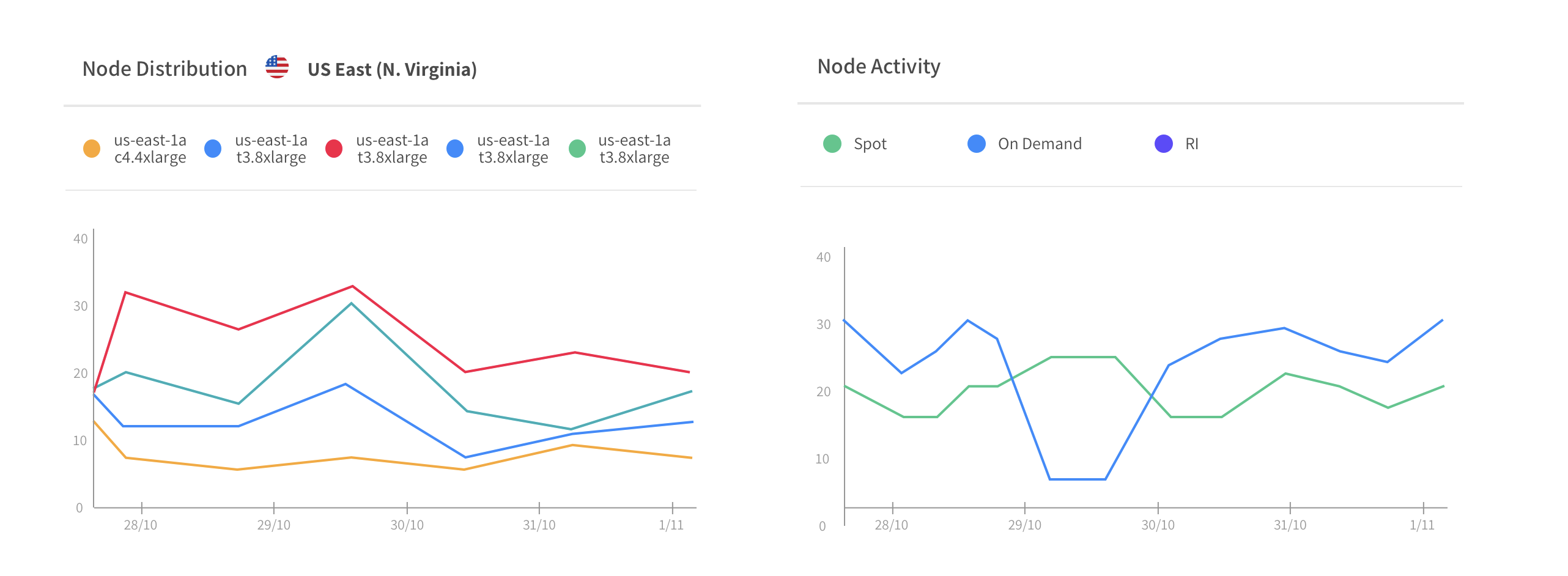
Task: Click 1/11 date tick in Node Distribution chart
Action: pyautogui.click(x=671, y=525)
